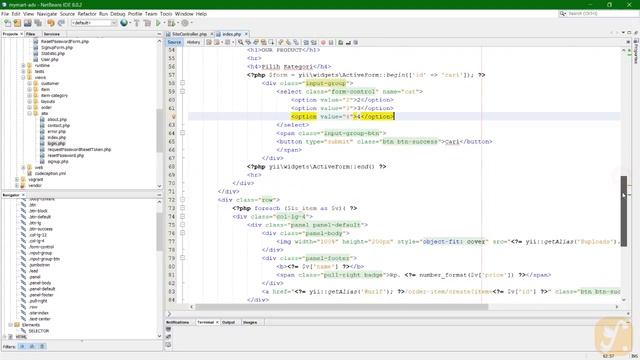Viewport: 640px width, 360px height.
Task: Click the third Navigator filter icon
Action: coord(42,347)
